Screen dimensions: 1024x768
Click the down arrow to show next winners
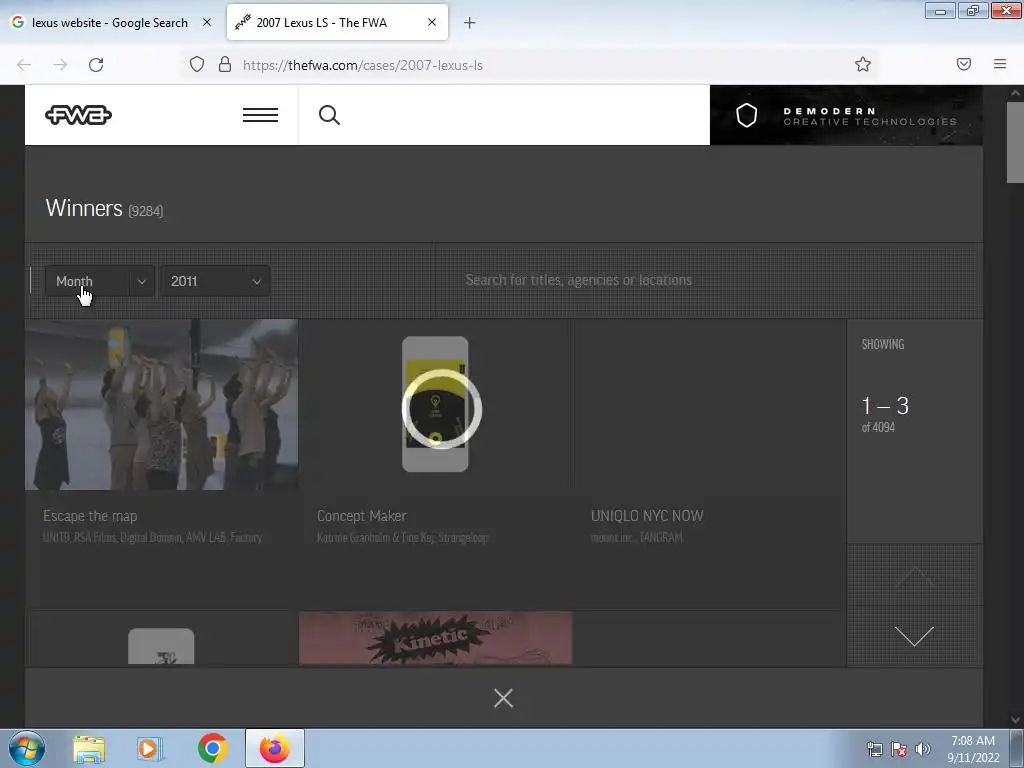tap(914, 636)
